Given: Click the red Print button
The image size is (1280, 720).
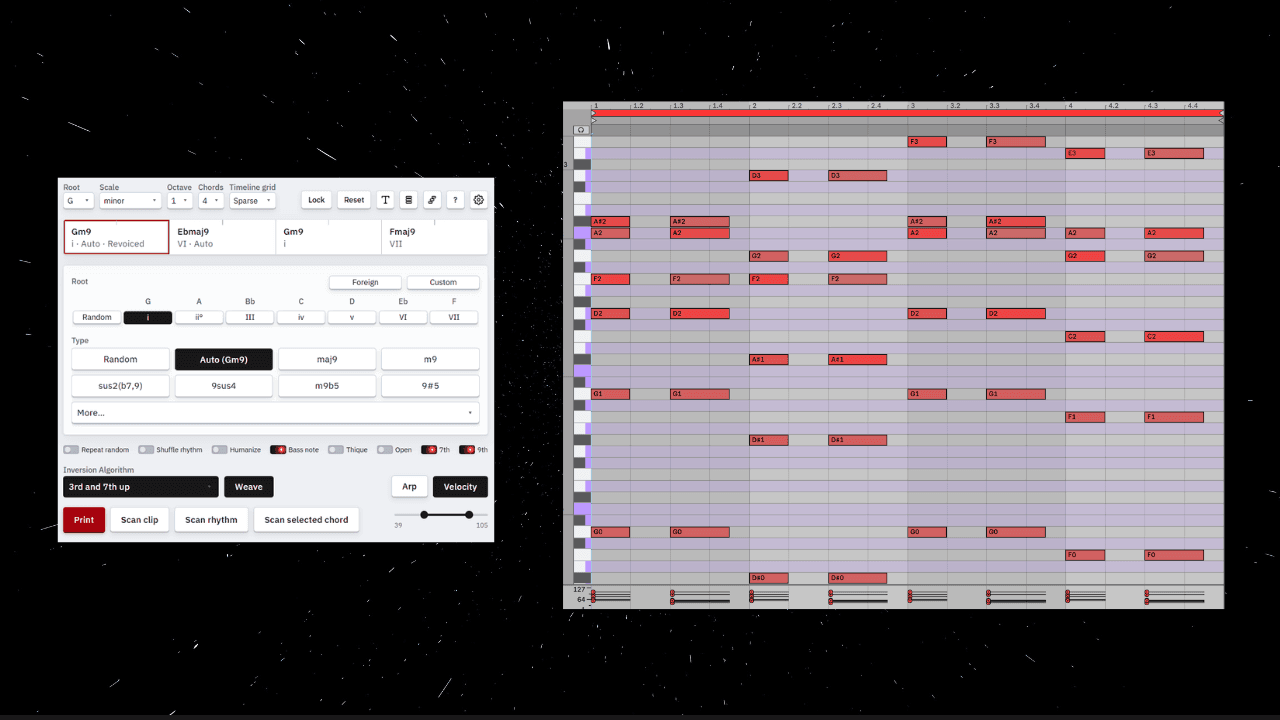Looking at the screenshot, I should coord(84,520).
